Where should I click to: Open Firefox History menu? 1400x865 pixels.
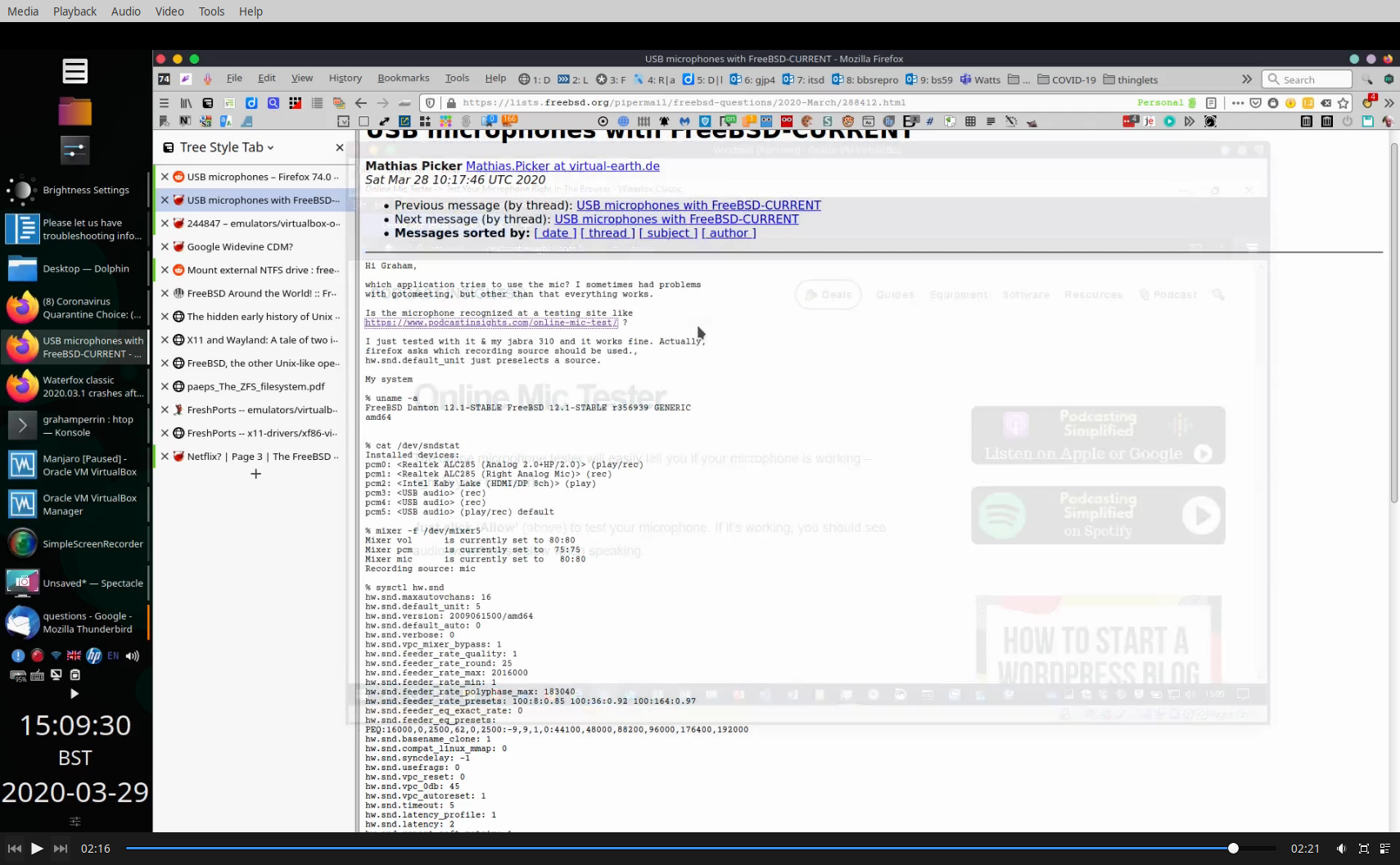pyautogui.click(x=345, y=79)
